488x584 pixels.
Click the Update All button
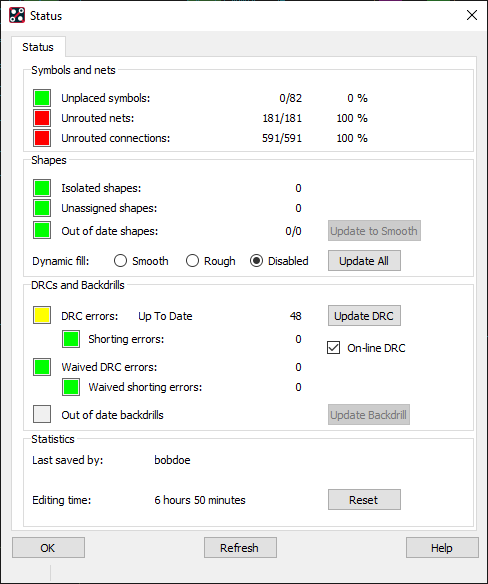click(x=364, y=261)
